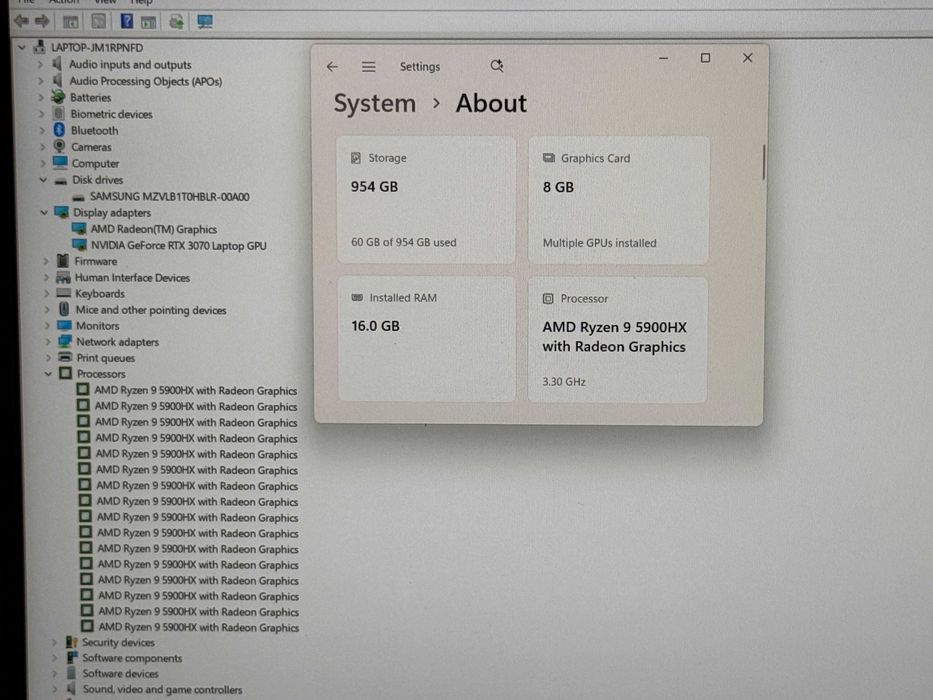Expand Human Interface Devices
Image resolution: width=933 pixels, height=700 pixels.
click(45, 277)
